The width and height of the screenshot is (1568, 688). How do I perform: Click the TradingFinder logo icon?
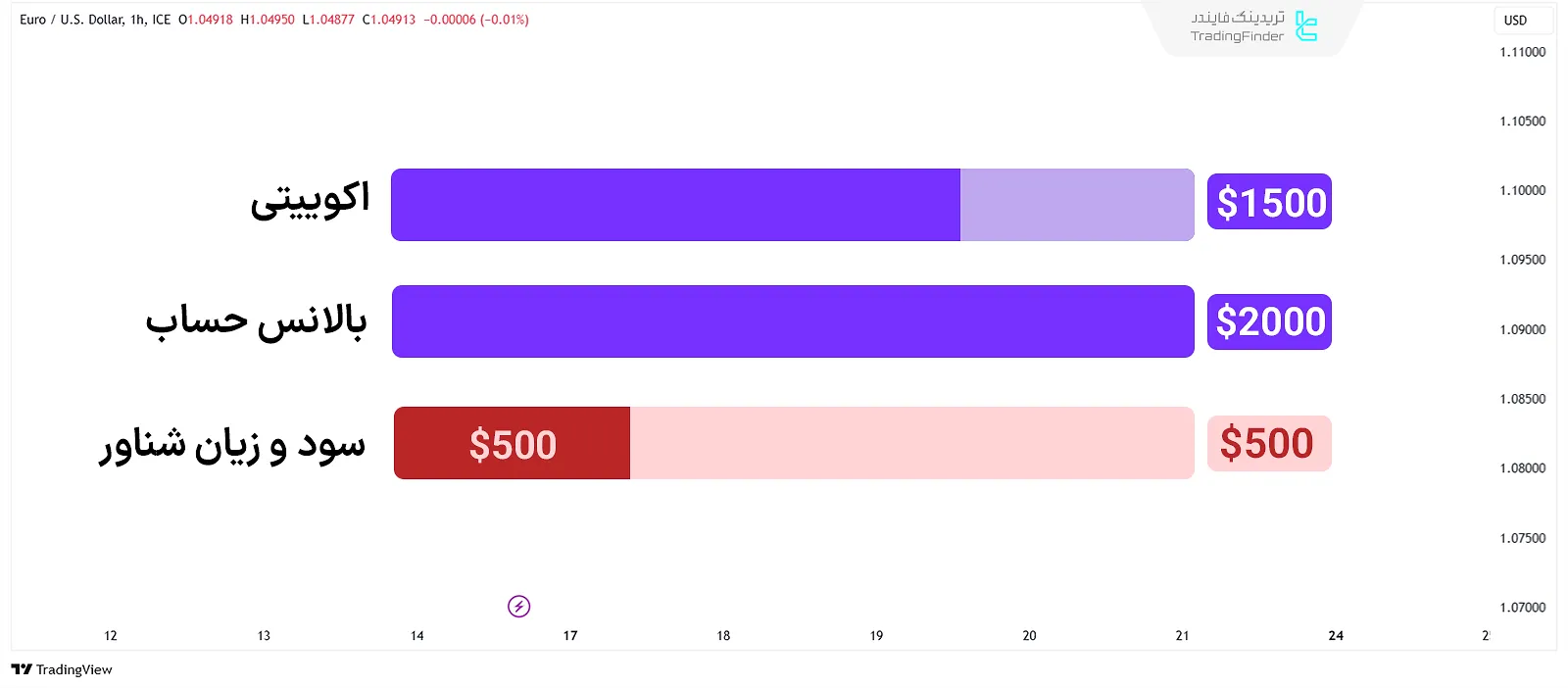[1305, 26]
